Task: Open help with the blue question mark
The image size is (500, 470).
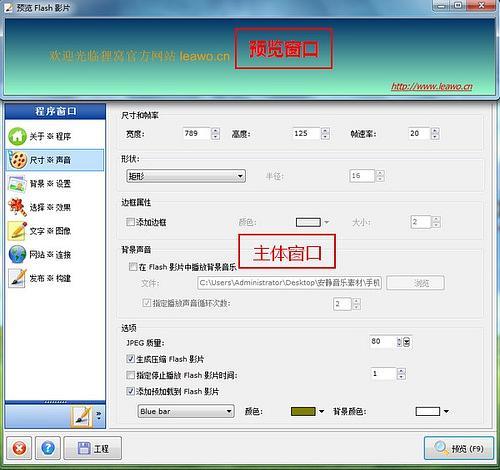Action: click(48, 448)
